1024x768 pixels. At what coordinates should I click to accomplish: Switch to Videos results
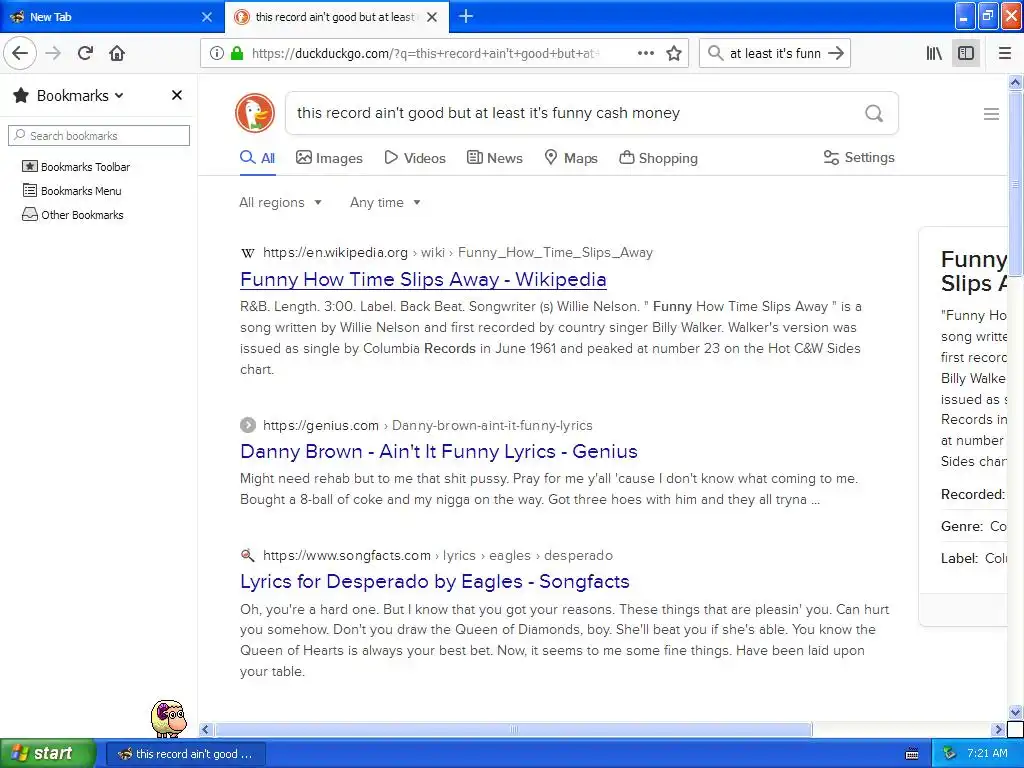click(x=415, y=158)
